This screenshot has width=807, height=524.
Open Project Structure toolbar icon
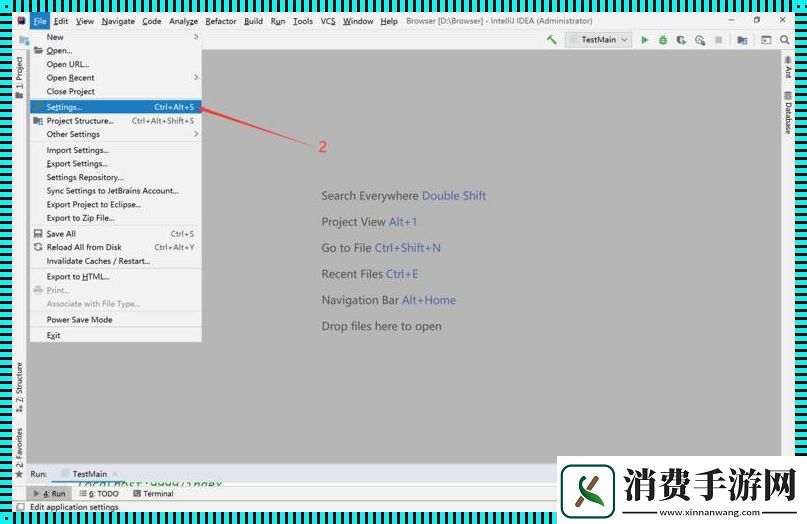tap(742, 40)
